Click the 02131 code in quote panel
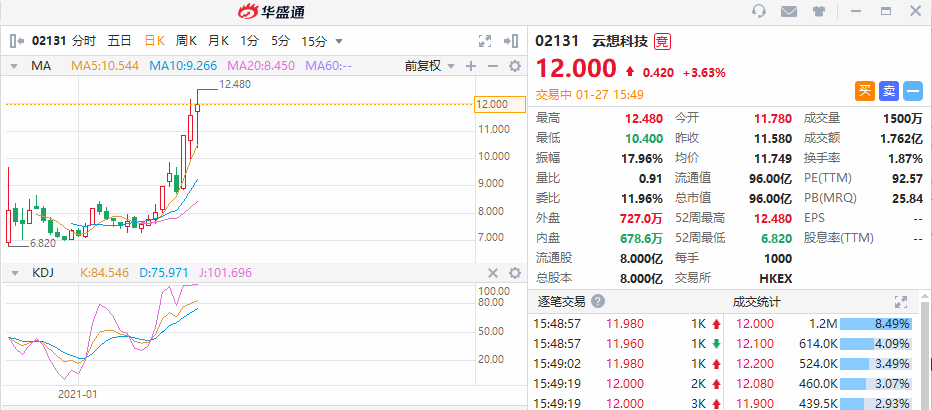 pos(557,41)
